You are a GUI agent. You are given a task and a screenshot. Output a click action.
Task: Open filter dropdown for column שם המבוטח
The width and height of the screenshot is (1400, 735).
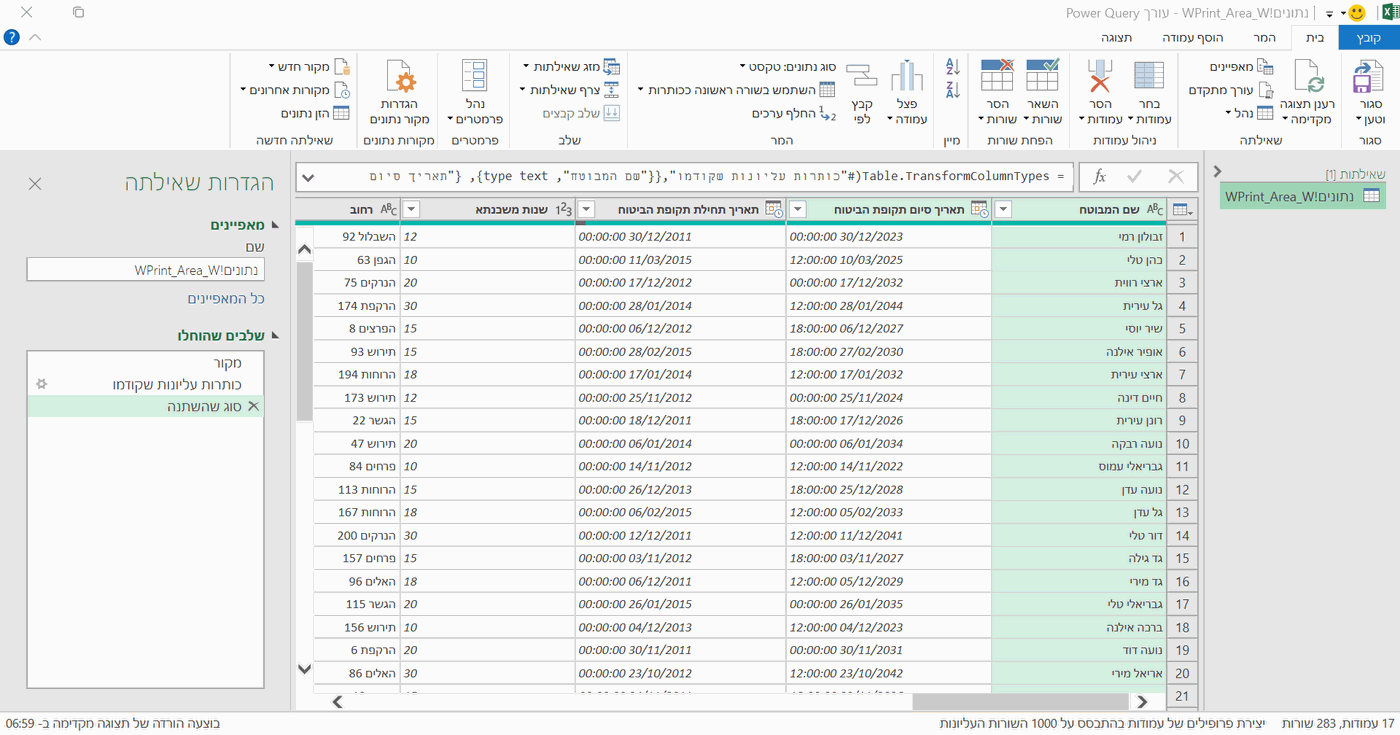[x=1004, y=210]
